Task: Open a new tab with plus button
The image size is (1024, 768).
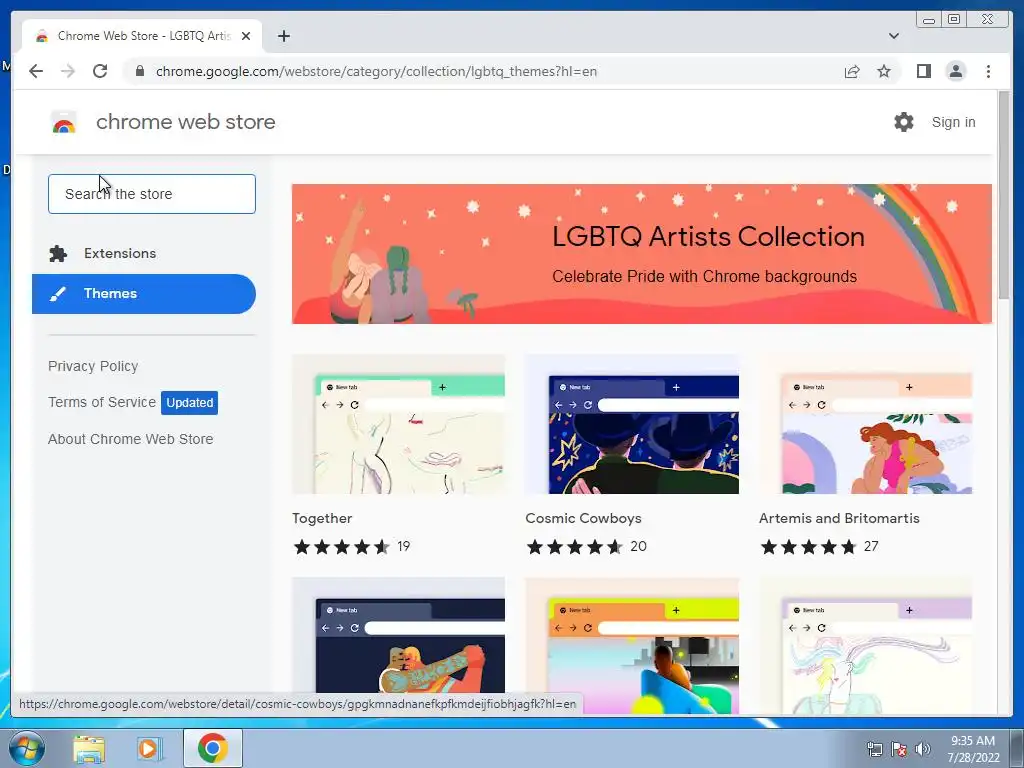Action: [283, 36]
